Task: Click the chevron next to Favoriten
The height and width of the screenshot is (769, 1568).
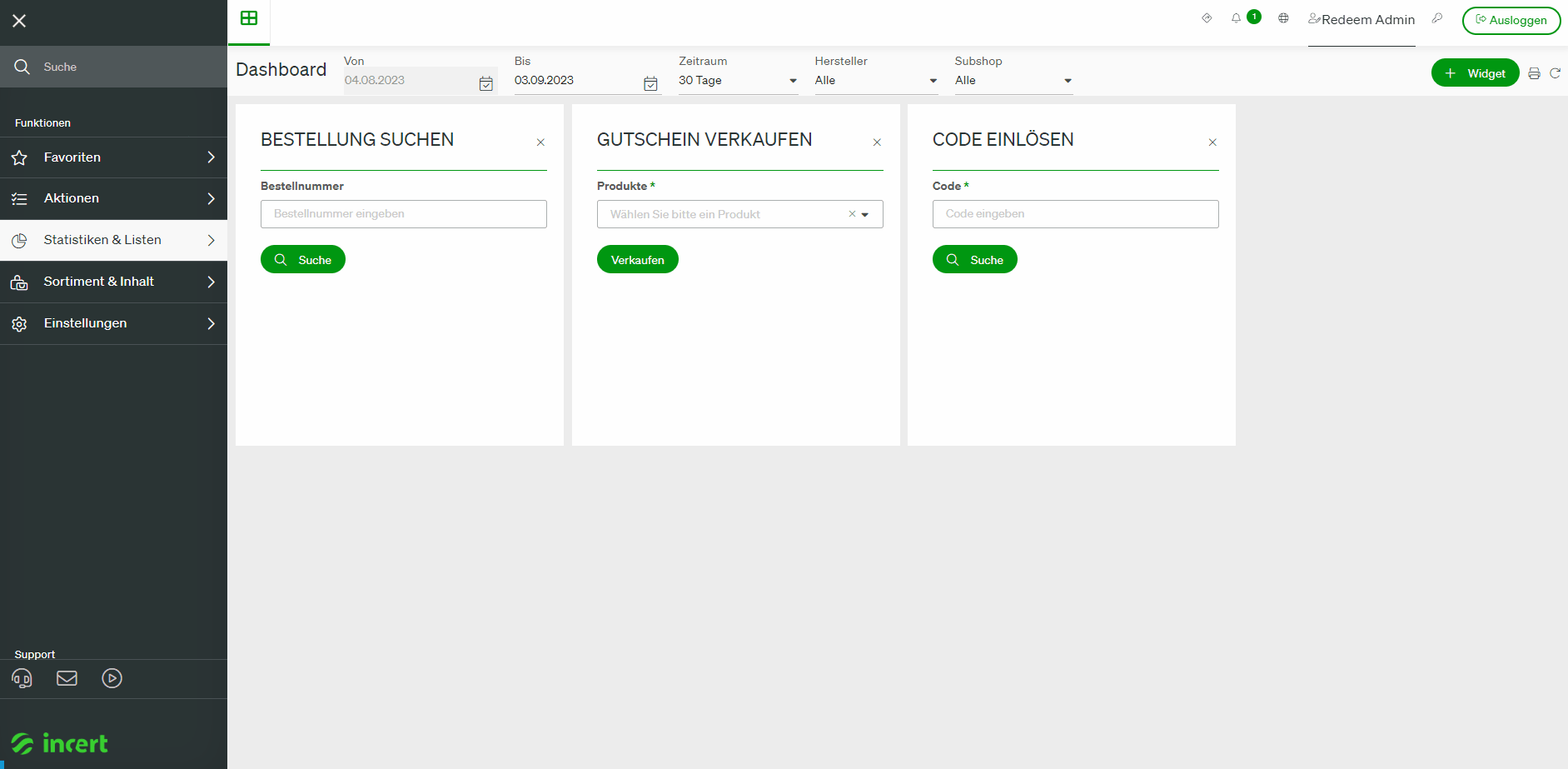Action: point(211,157)
